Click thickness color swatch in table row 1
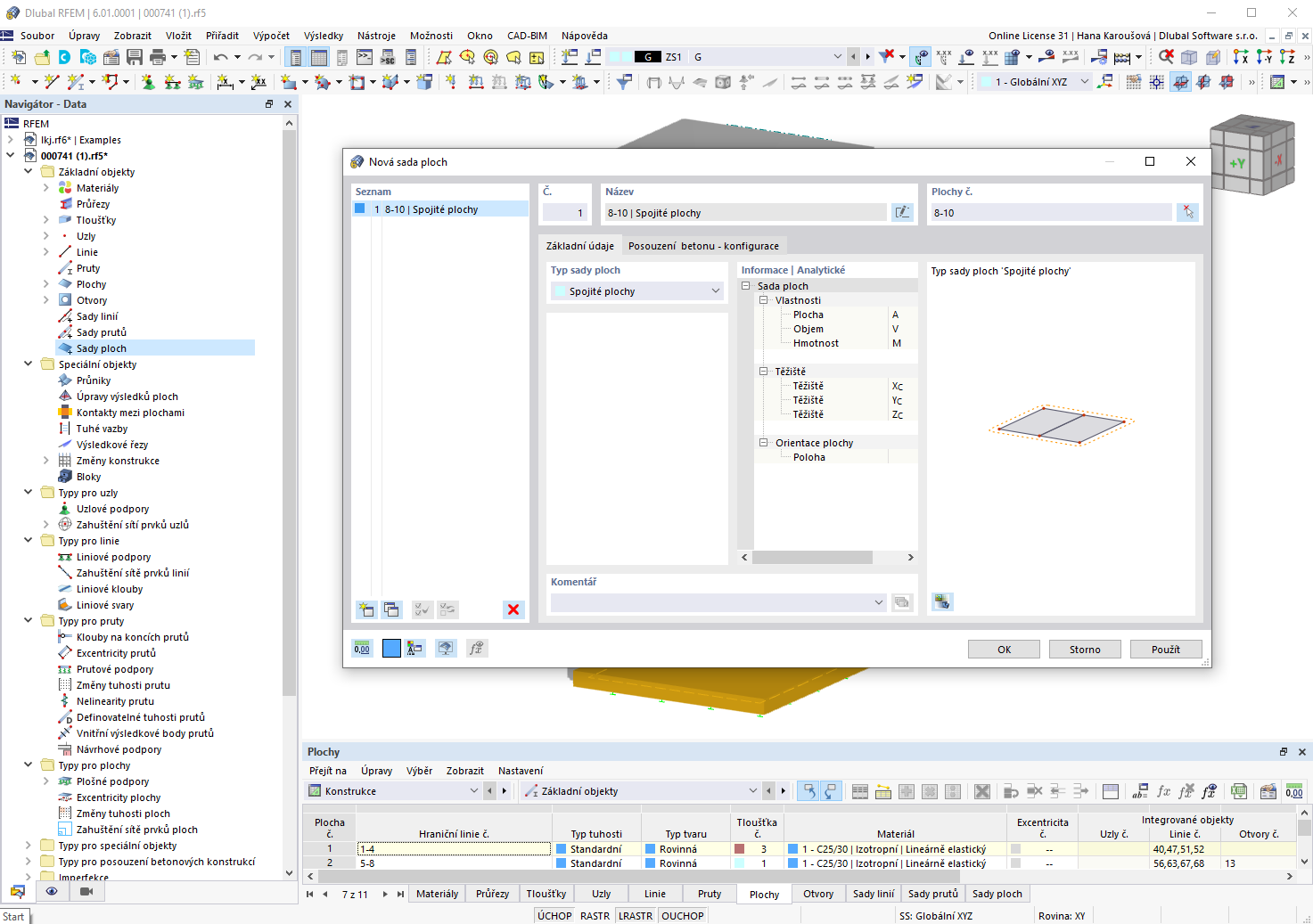Viewport: 1313px width, 924px height. 740,849
